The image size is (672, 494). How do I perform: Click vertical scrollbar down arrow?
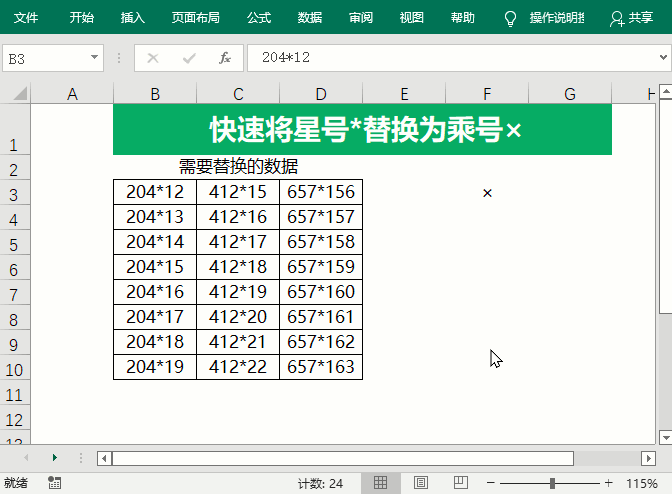[x=666, y=437]
